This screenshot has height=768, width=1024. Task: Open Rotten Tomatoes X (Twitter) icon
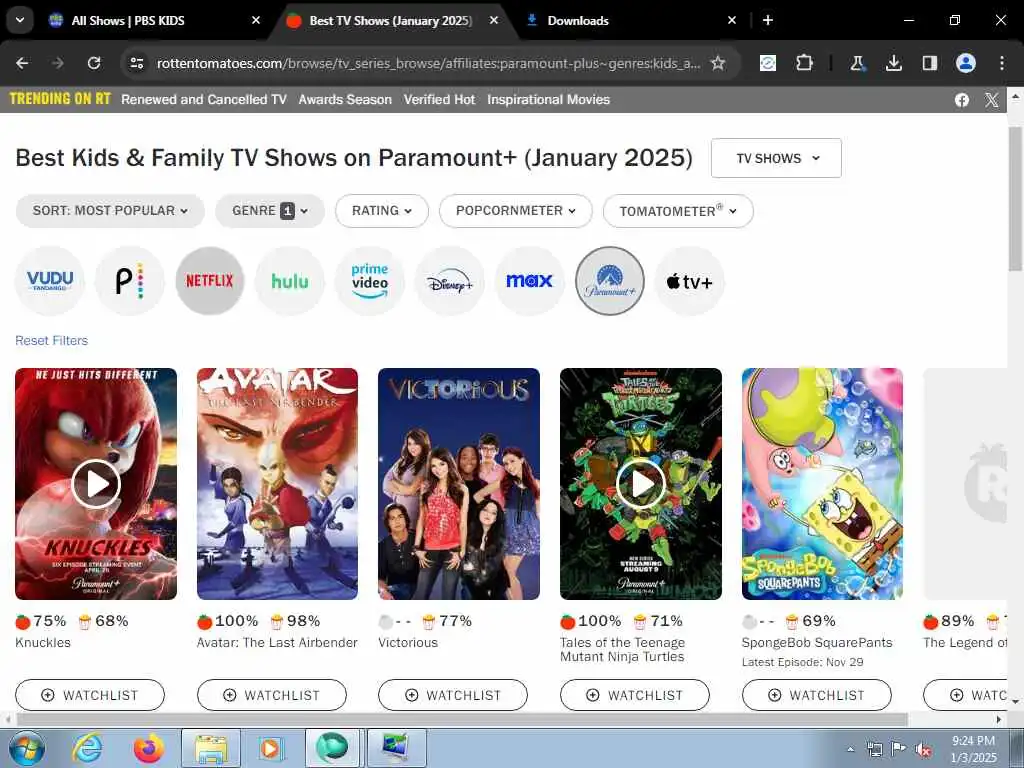(x=991, y=100)
